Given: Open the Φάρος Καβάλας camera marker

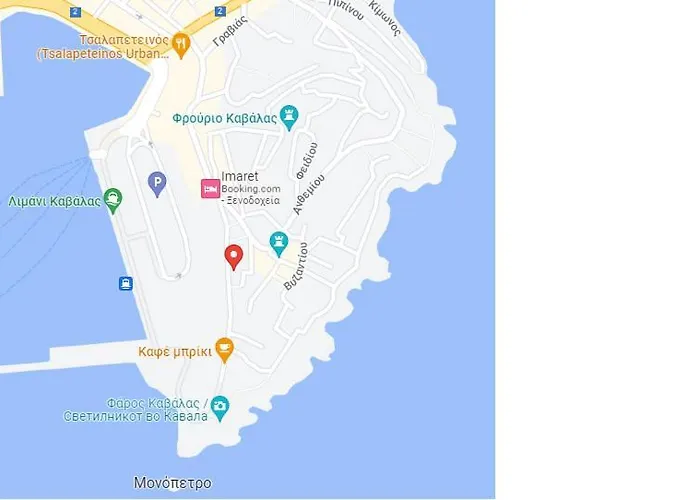Looking at the screenshot, I should tap(220, 408).
